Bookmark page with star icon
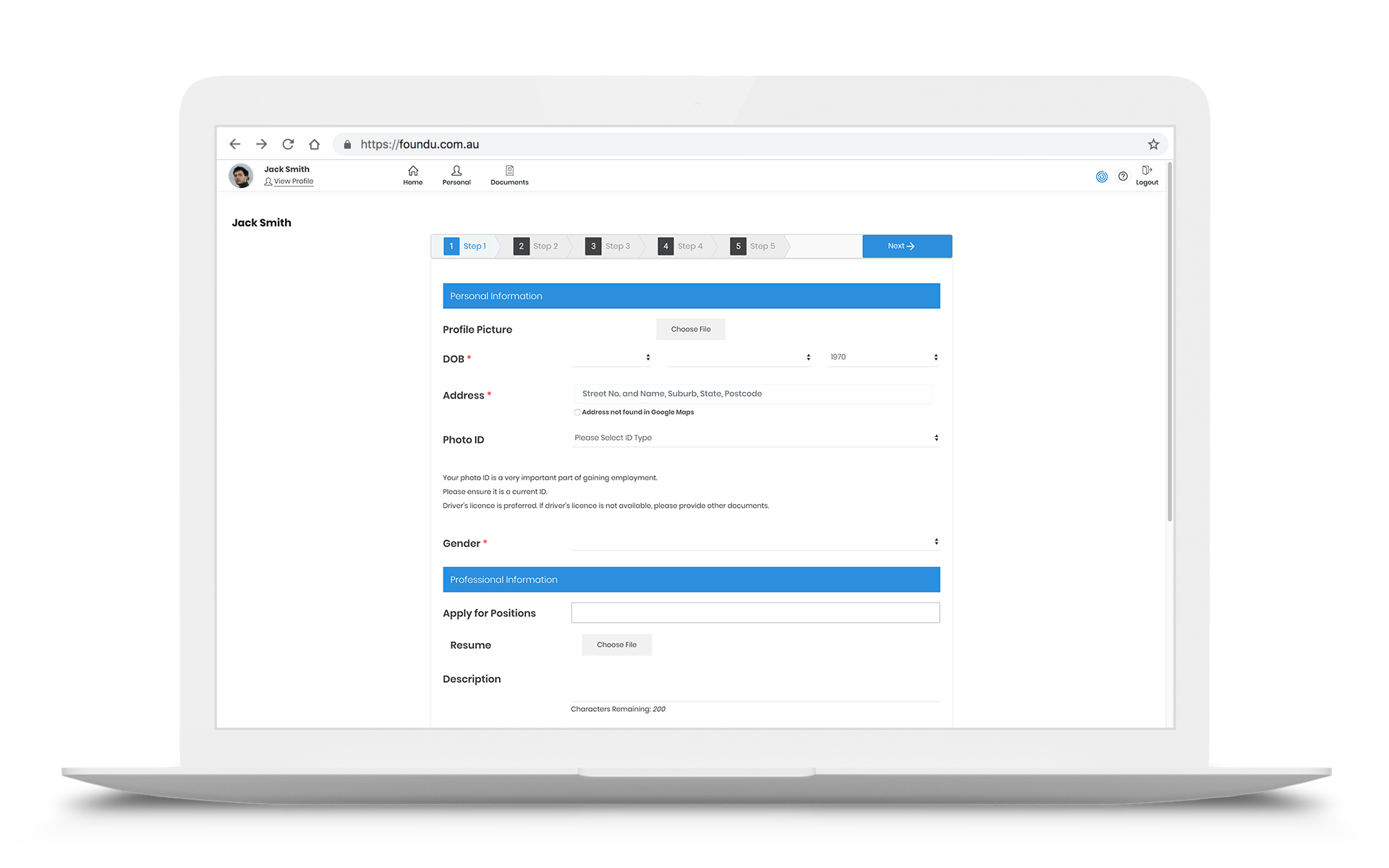 pyautogui.click(x=1153, y=144)
